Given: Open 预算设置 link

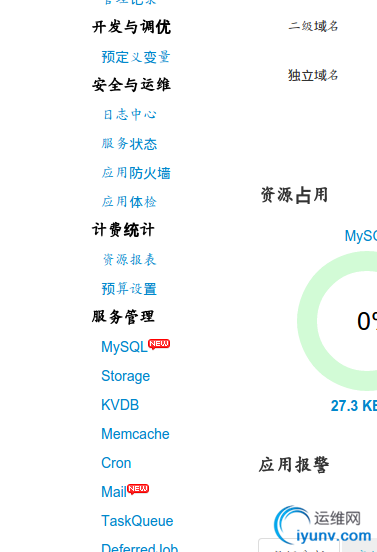Looking at the screenshot, I should click(129, 289).
